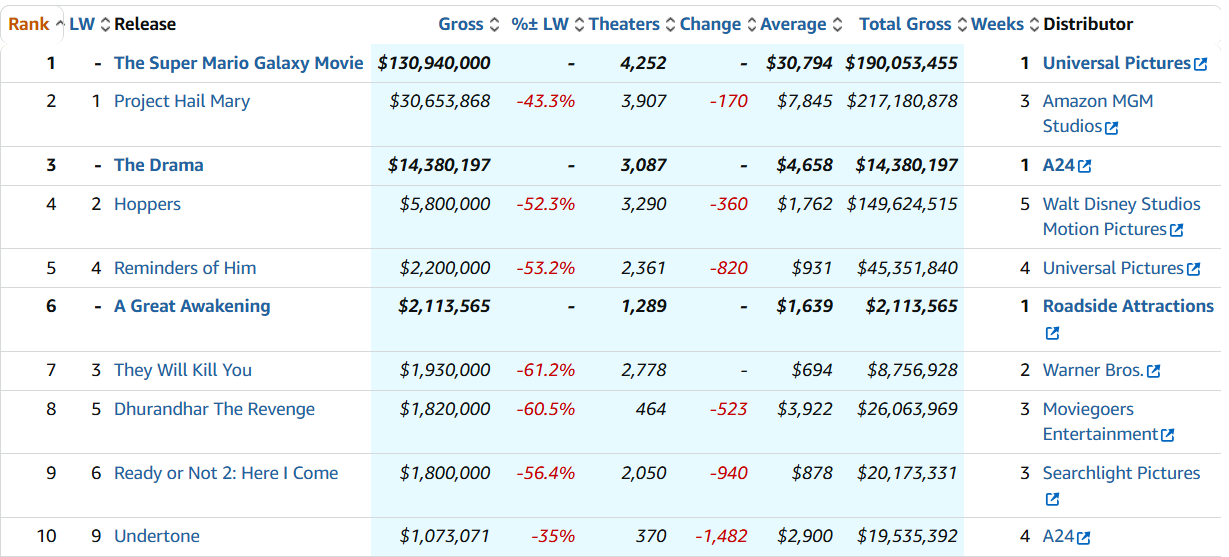1229x557 pixels.
Task: Open external link icon beside Moviegoers Entertainment
Action: pos(1168,435)
